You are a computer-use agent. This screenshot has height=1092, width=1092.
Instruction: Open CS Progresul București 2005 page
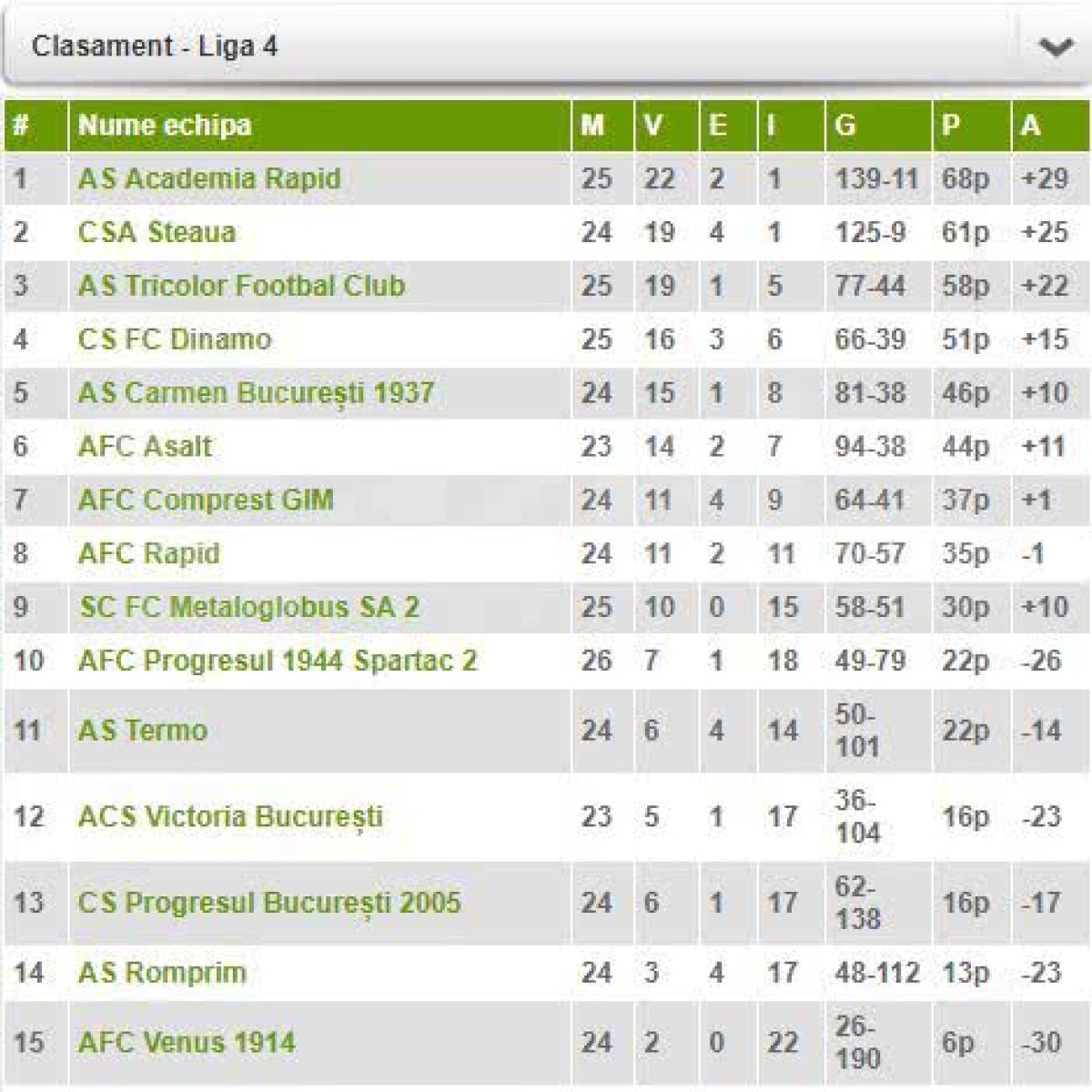tap(269, 903)
